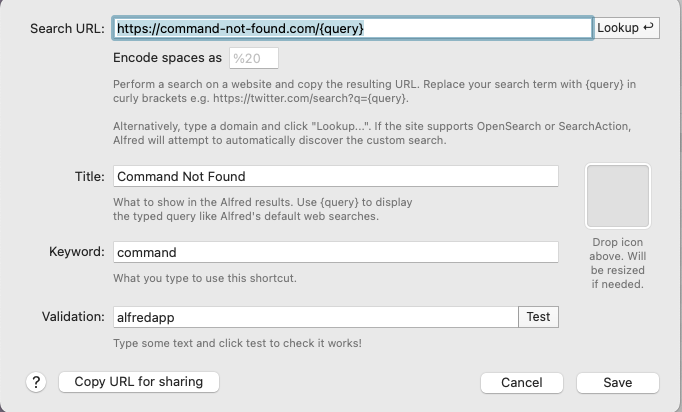Save the custom search
Viewport: 682px width, 412px height.
click(x=617, y=383)
